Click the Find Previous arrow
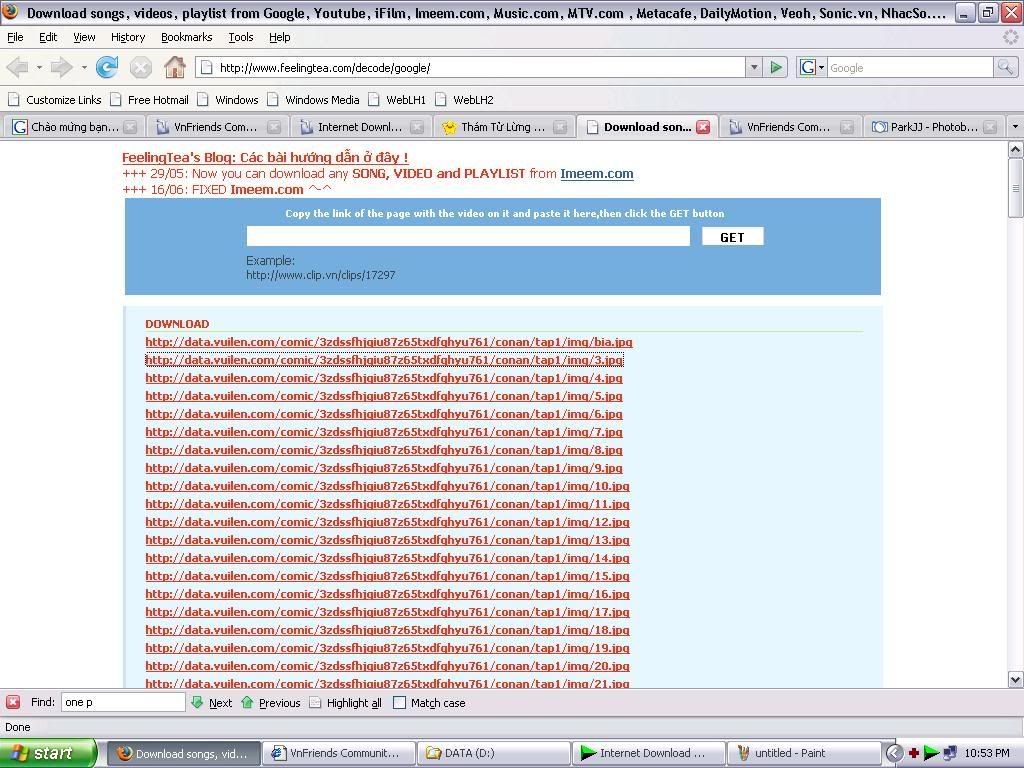The height and width of the screenshot is (768, 1024). (247, 702)
